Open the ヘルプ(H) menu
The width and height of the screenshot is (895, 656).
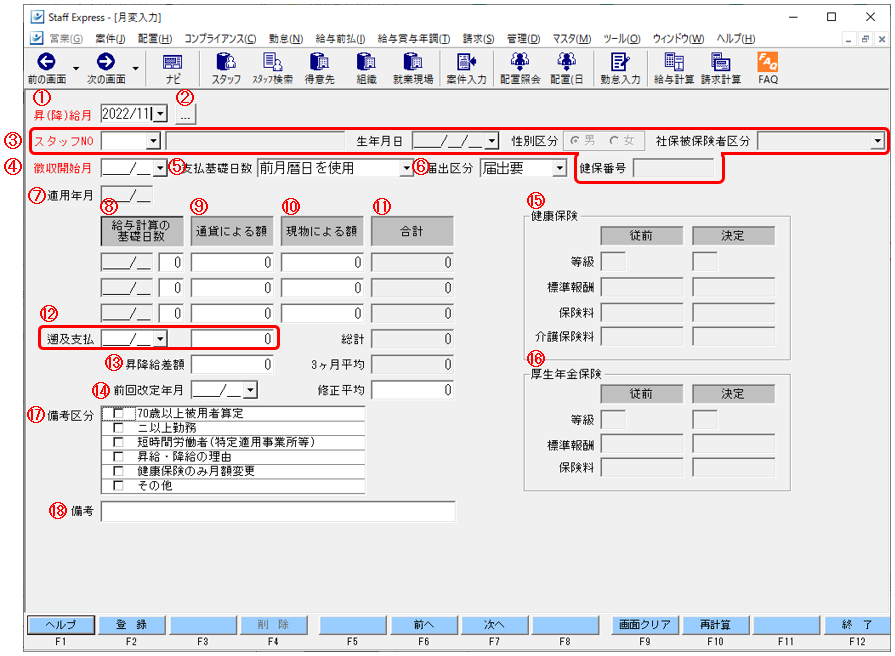(x=736, y=39)
